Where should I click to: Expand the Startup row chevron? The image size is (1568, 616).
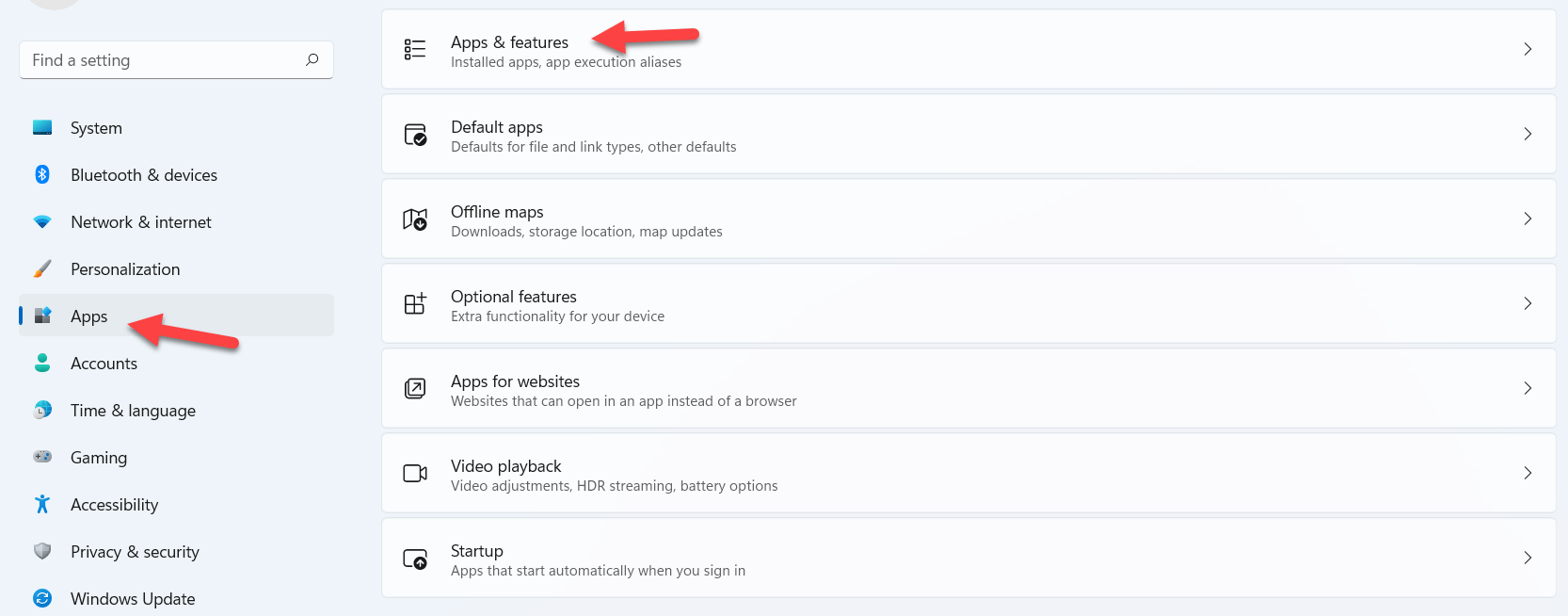[1528, 558]
